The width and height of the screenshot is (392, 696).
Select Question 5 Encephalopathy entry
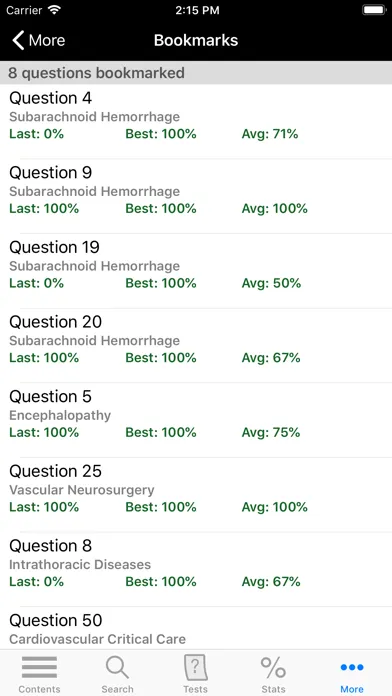tap(196, 419)
